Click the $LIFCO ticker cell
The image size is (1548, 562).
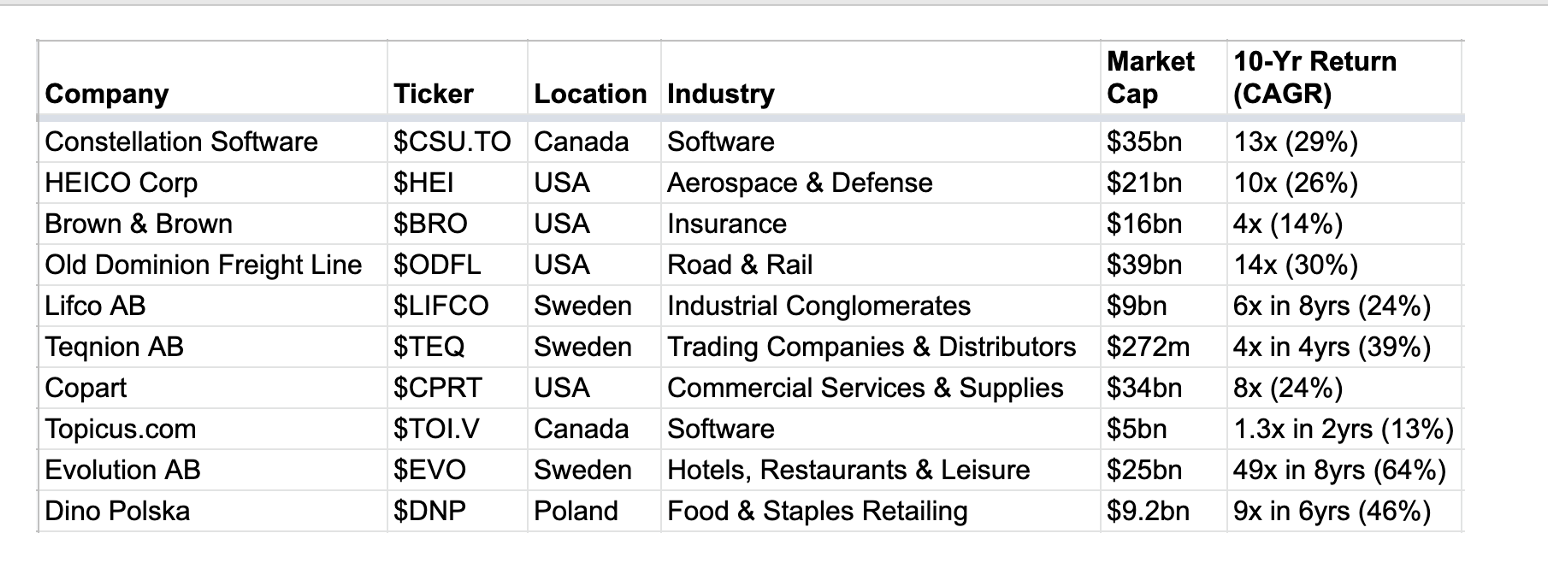[441, 306]
